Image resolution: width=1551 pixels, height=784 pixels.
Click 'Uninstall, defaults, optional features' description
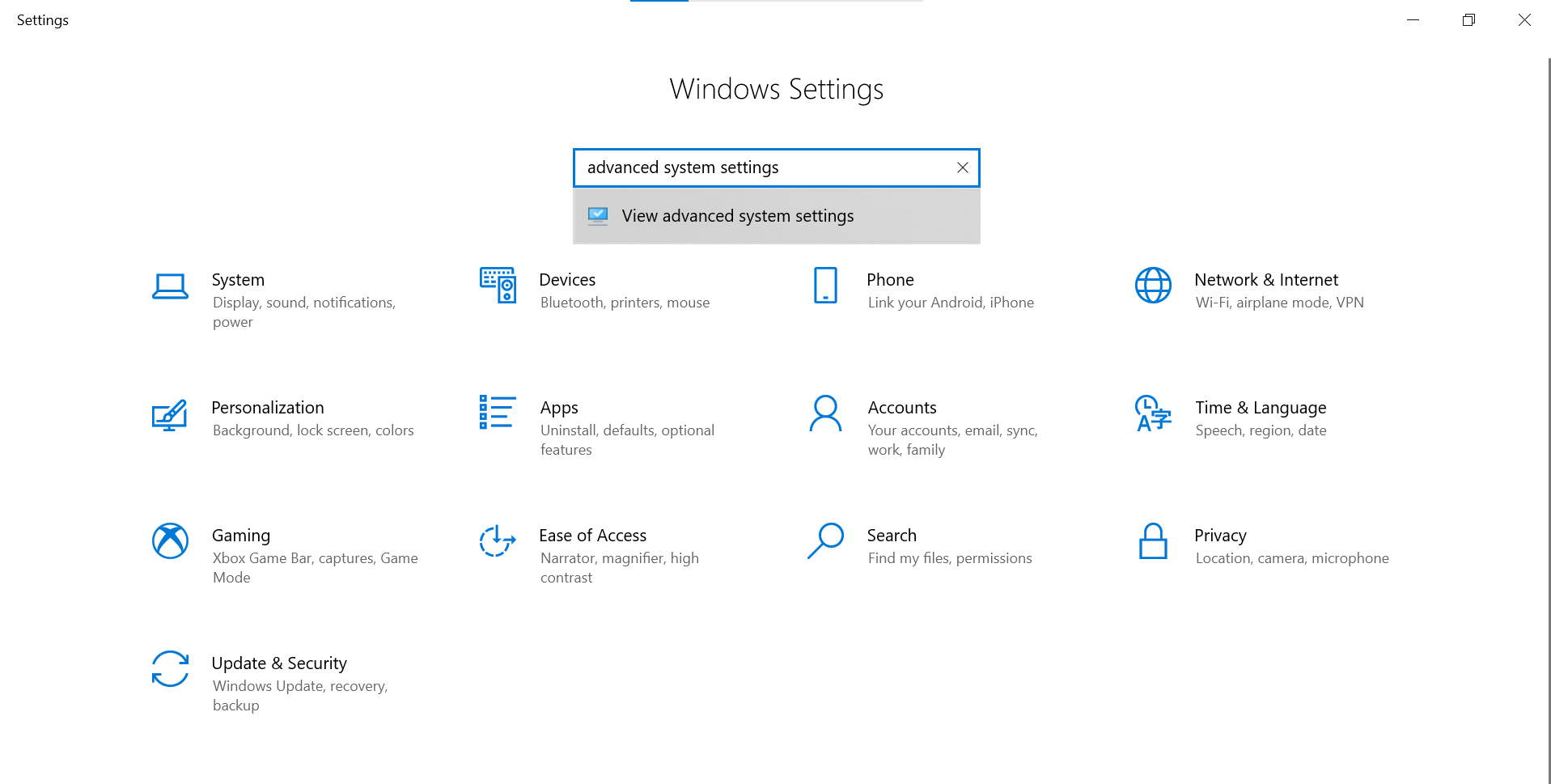(628, 440)
